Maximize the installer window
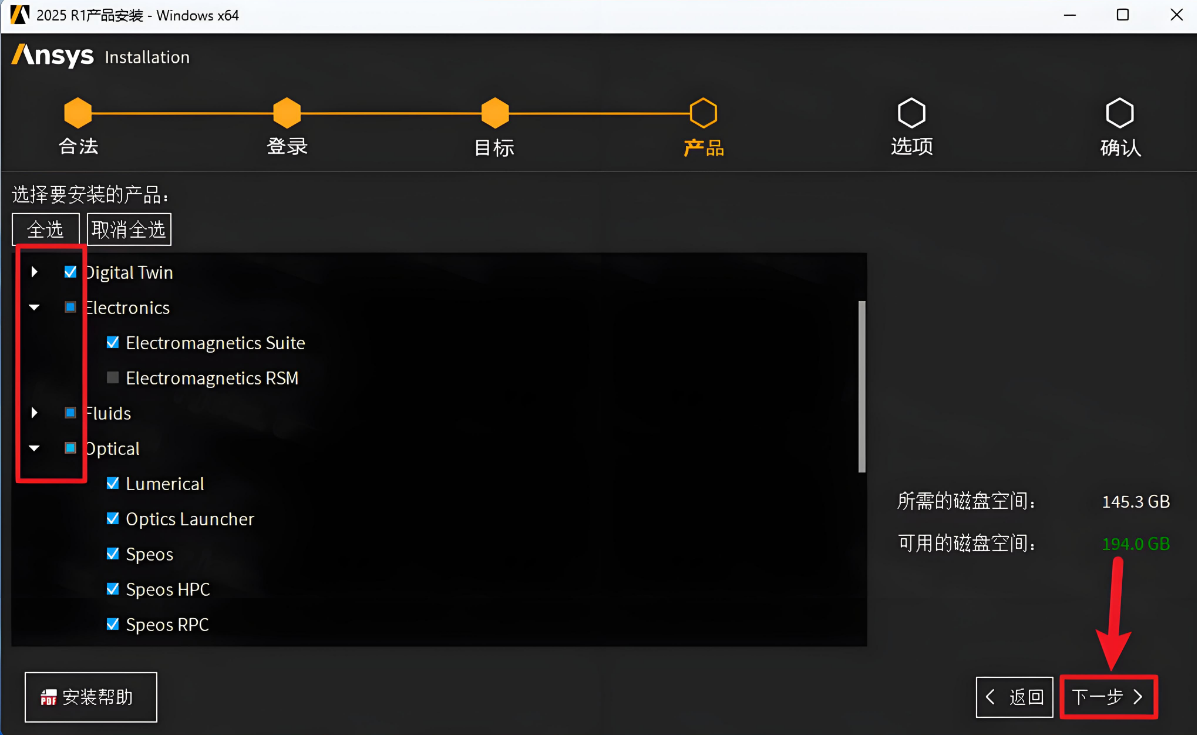Image resolution: width=1197 pixels, height=735 pixels. click(x=1122, y=15)
